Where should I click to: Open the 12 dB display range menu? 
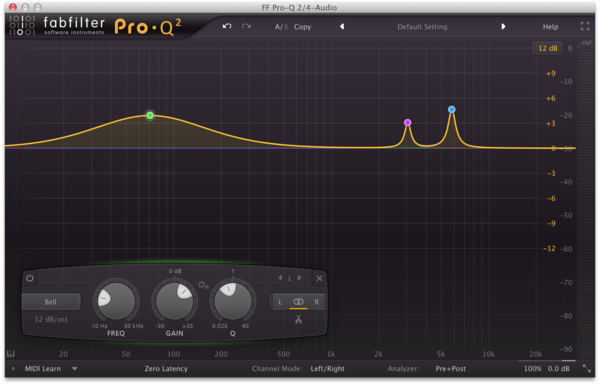point(548,48)
